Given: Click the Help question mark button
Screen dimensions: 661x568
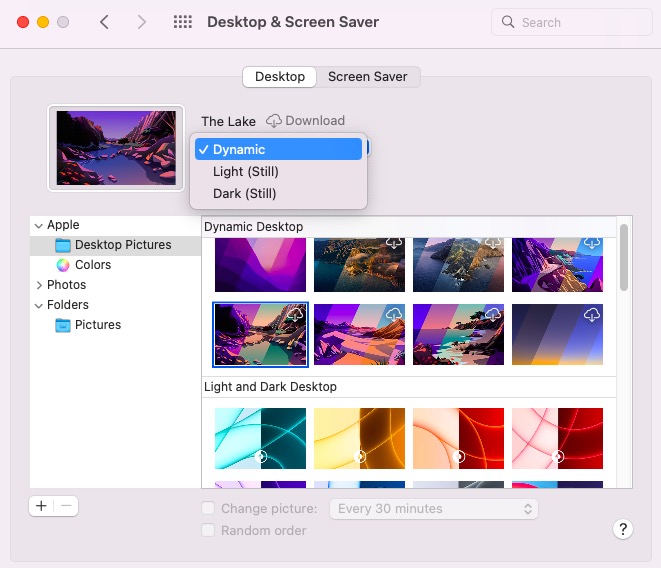Looking at the screenshot, I should [622, 529].
